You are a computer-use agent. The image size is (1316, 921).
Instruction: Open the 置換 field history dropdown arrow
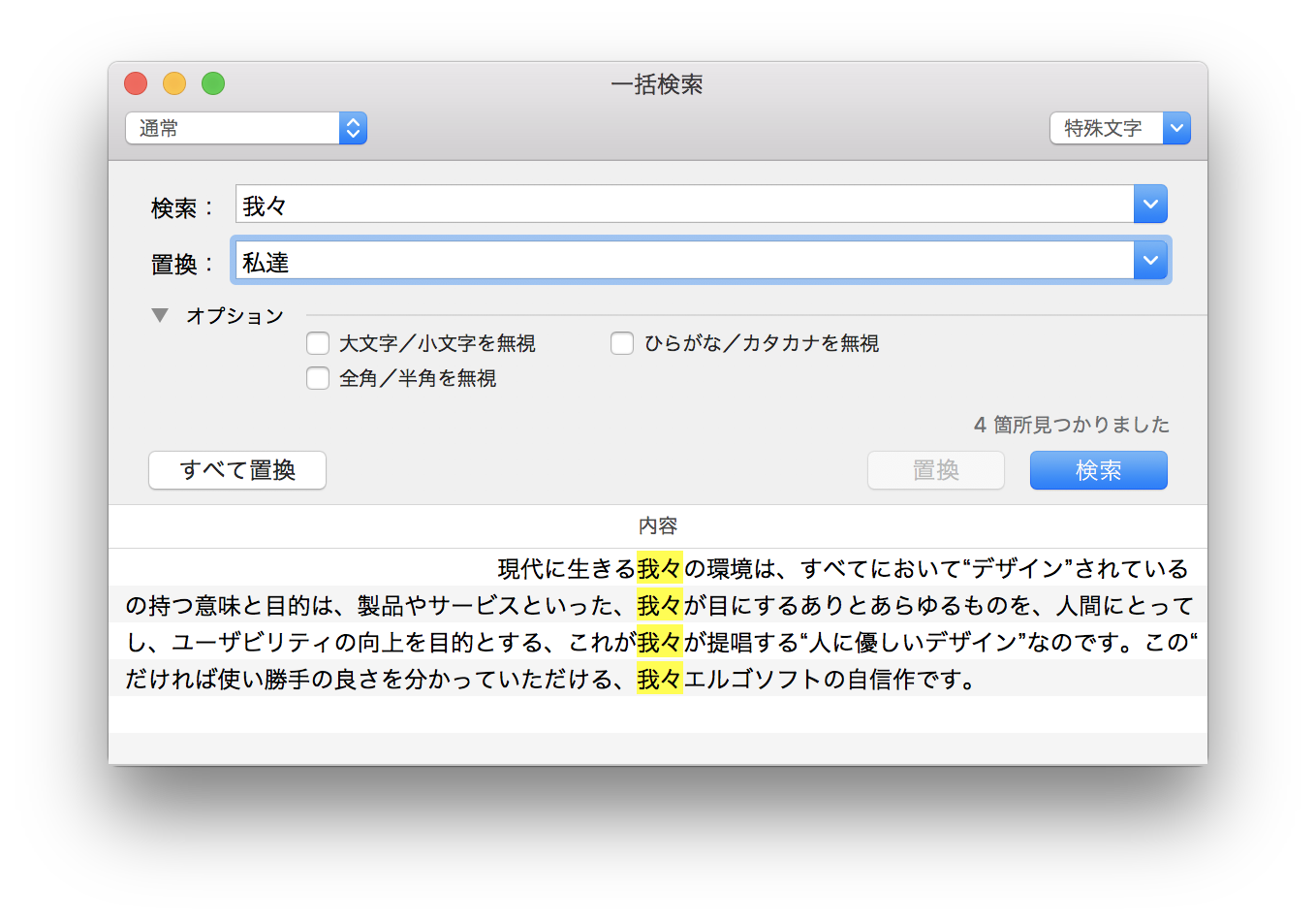[1150, 261]
